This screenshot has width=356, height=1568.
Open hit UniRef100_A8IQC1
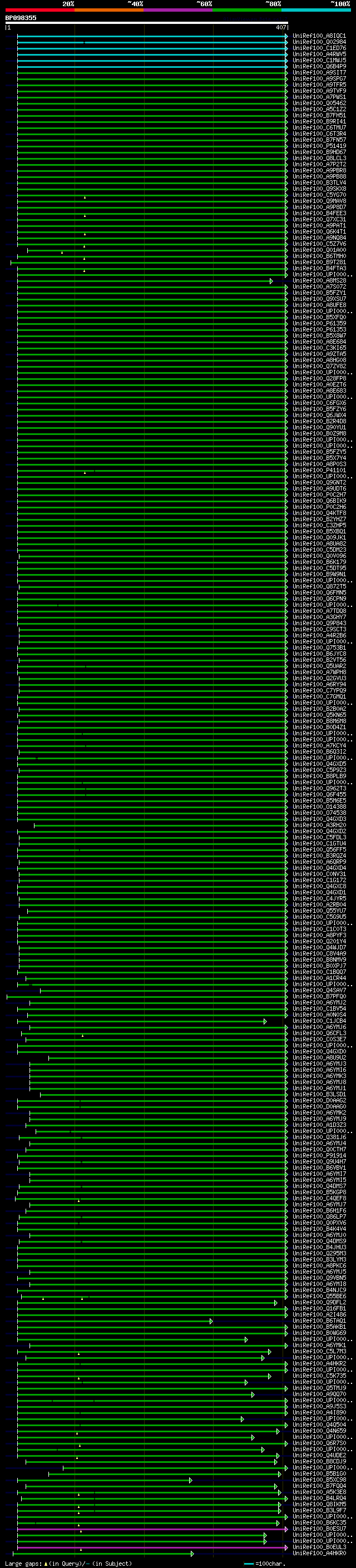(319, 36)
